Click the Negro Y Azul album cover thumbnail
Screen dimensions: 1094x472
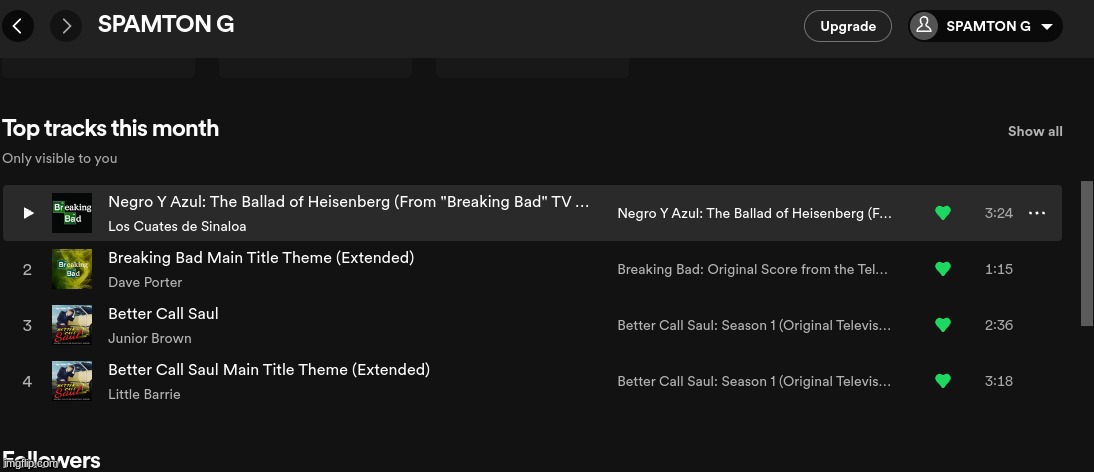click(x=72, y=213)
